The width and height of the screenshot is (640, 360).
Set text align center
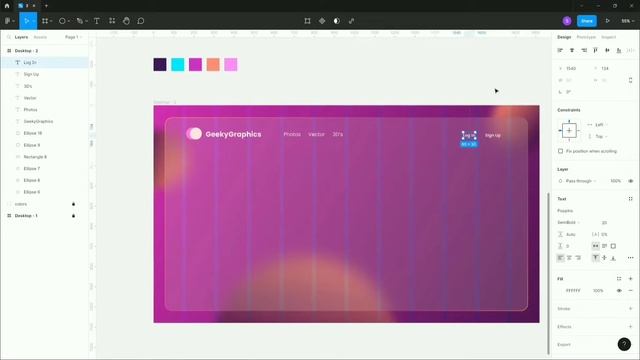(569, 258)
